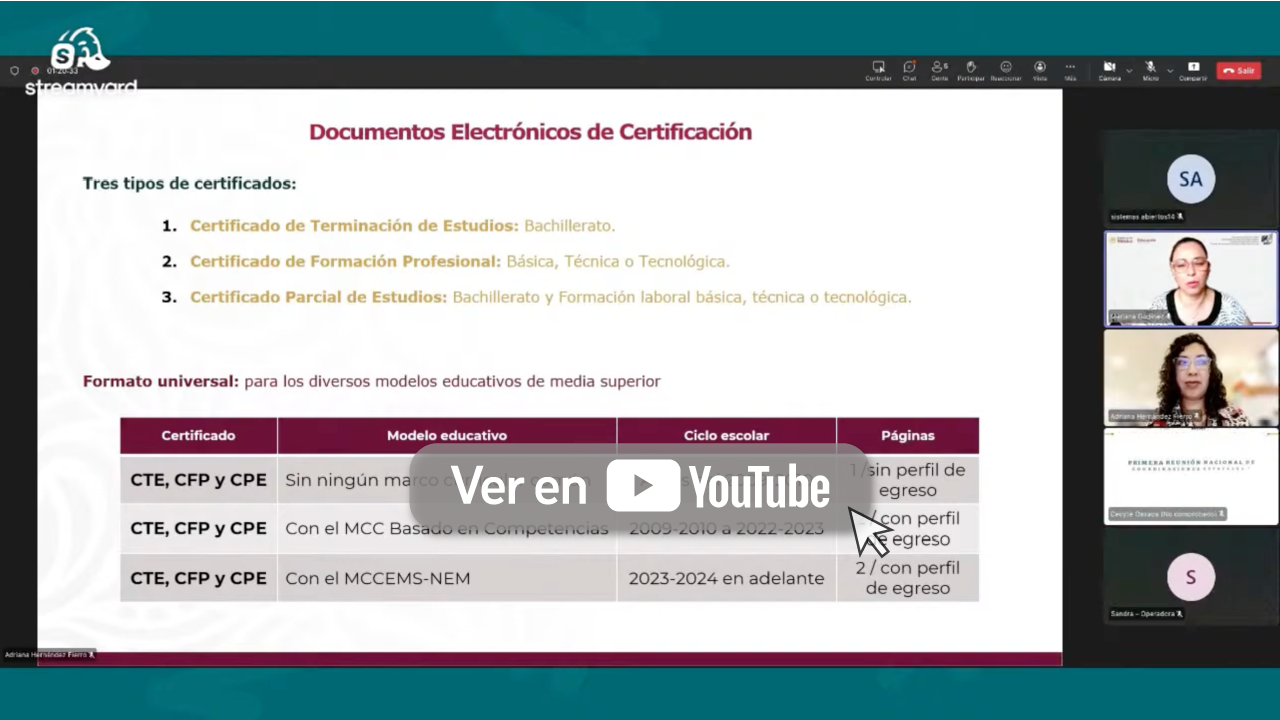This screenshot has width=1280, height=720.
Task: Toggle the Cámara on or off
Action: 1109,70
